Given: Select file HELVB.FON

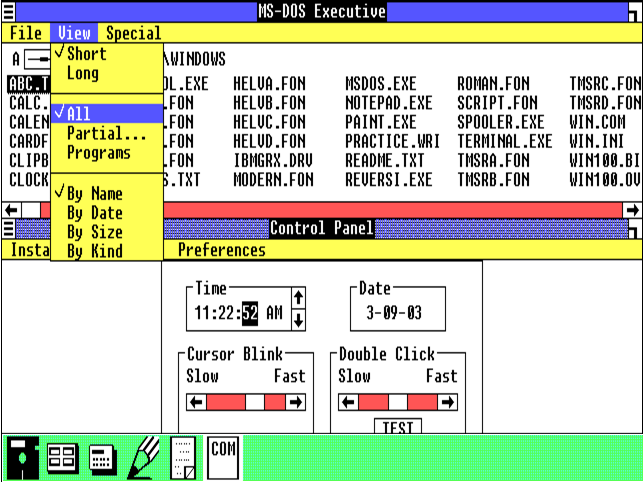Looking at the screenshot, I should point(269,103).
